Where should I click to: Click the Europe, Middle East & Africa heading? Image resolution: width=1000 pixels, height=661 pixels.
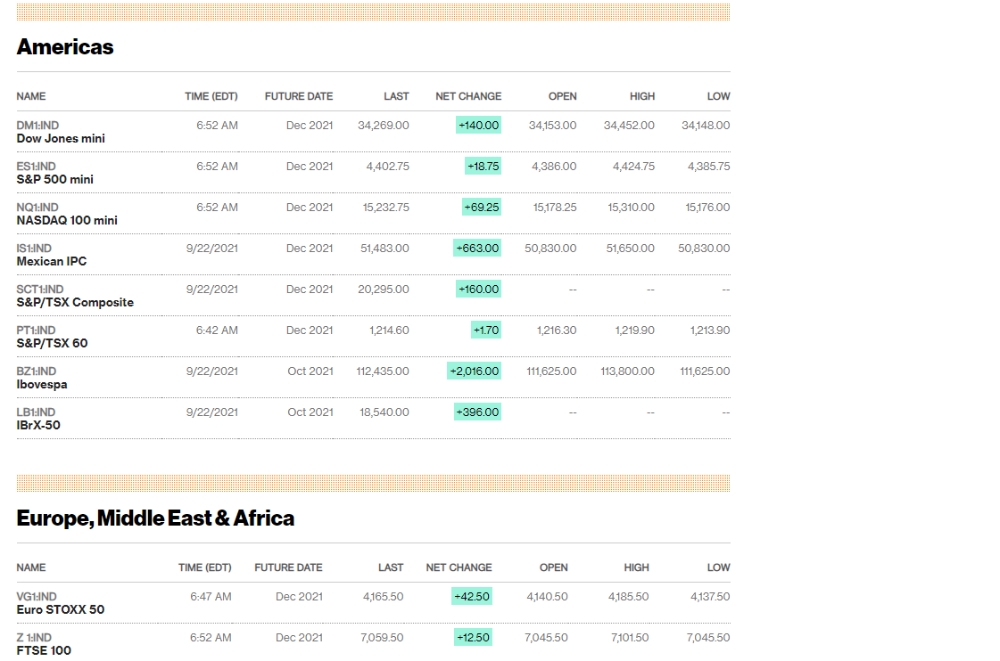coord(156,518)
